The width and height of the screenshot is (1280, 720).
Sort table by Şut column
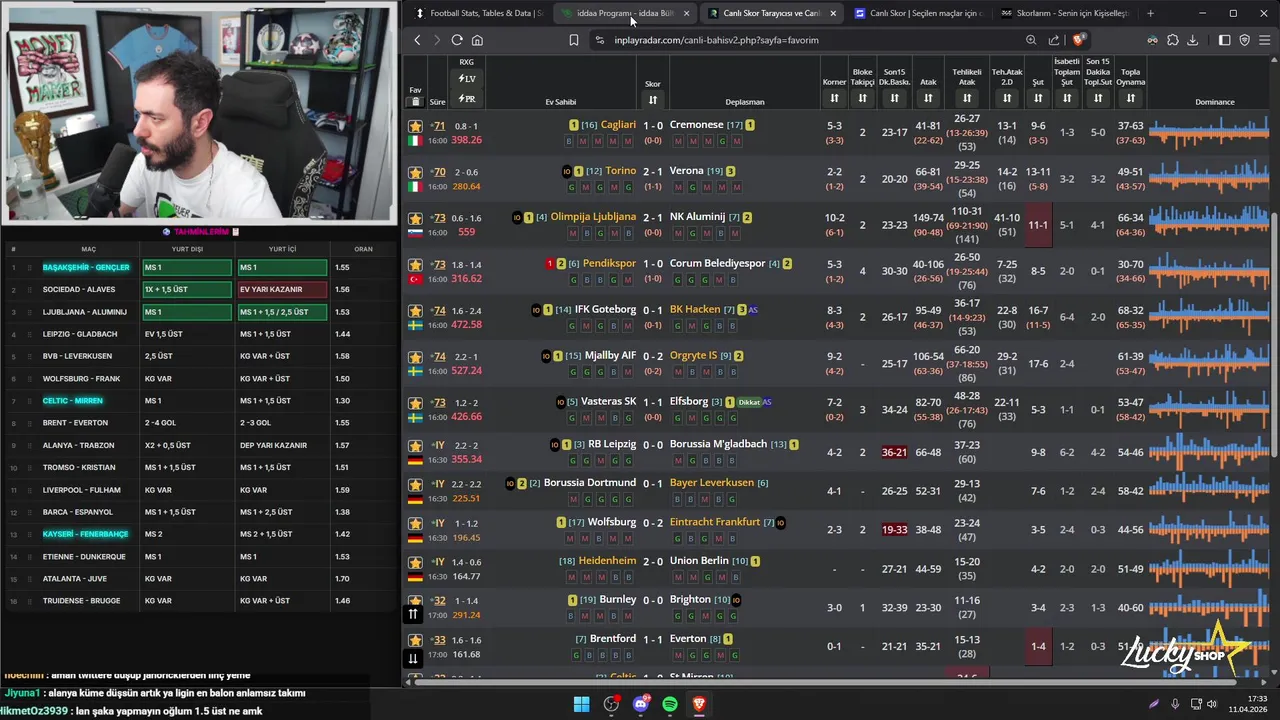[x=1038, y=98]
